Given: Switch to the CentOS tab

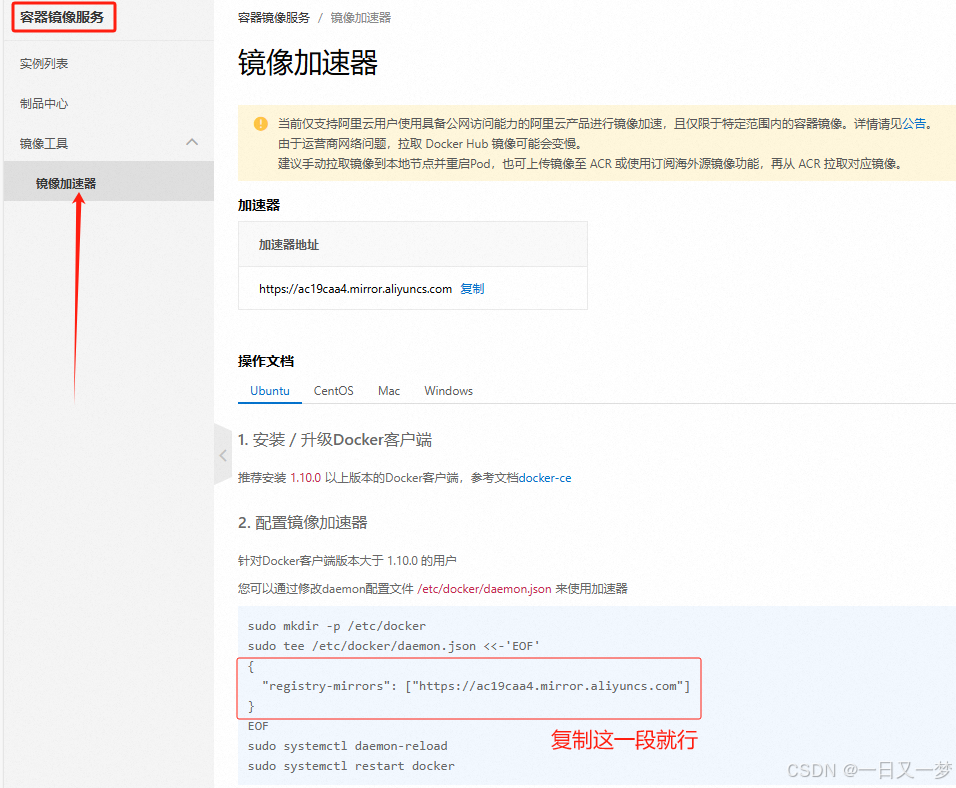Looking at the screenshot, I should pos(334,391).
